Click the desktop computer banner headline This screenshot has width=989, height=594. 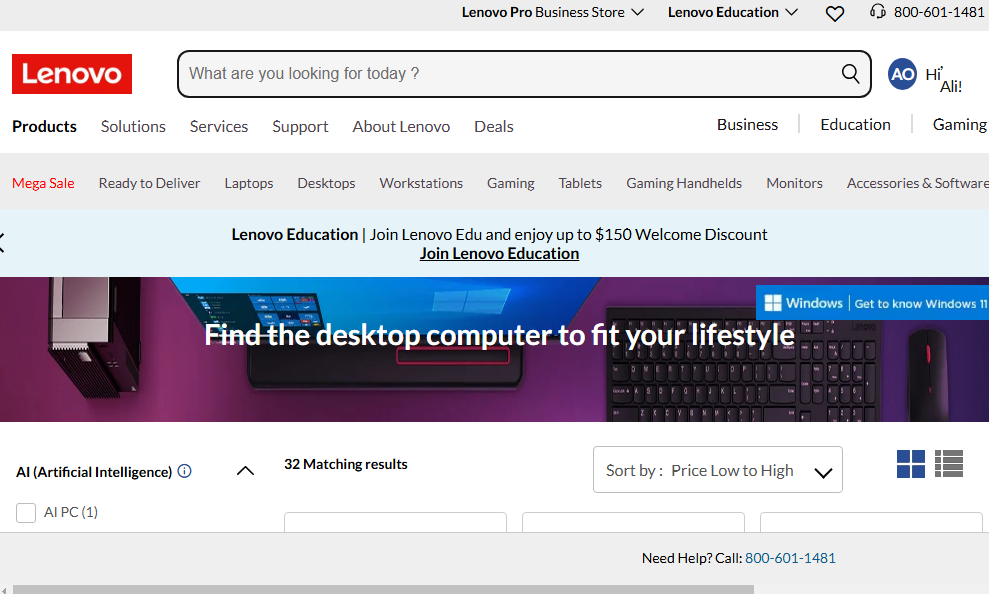(x=500, y=335)
